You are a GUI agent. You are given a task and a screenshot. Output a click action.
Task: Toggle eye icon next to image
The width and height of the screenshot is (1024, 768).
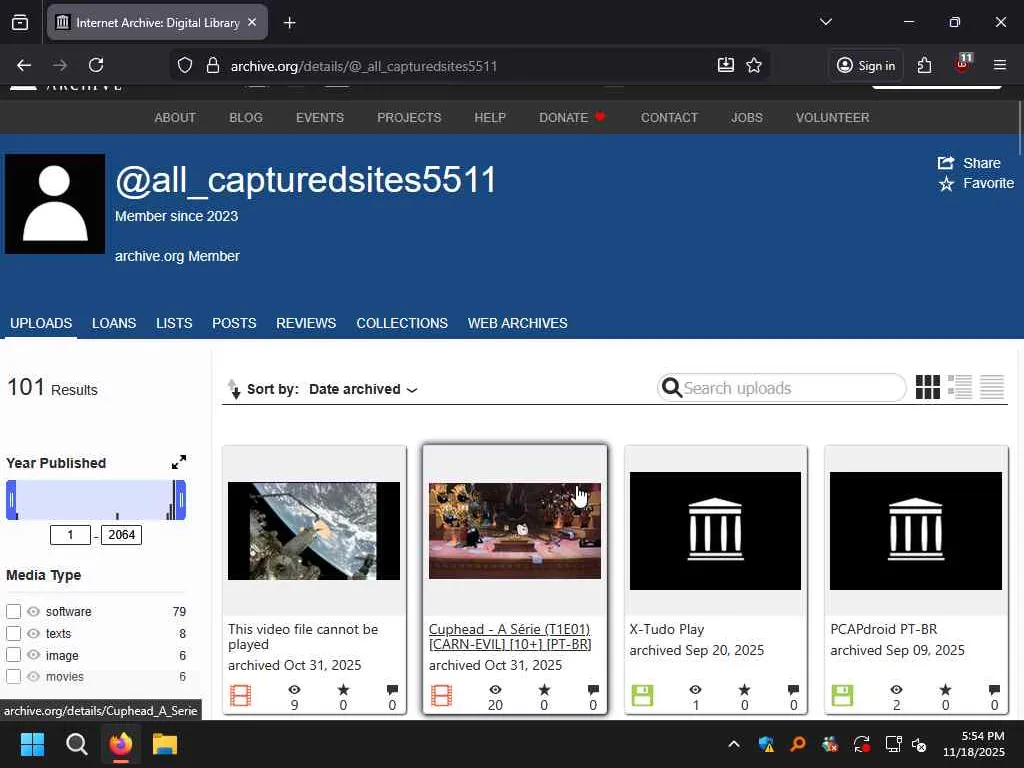coord(33,655)
